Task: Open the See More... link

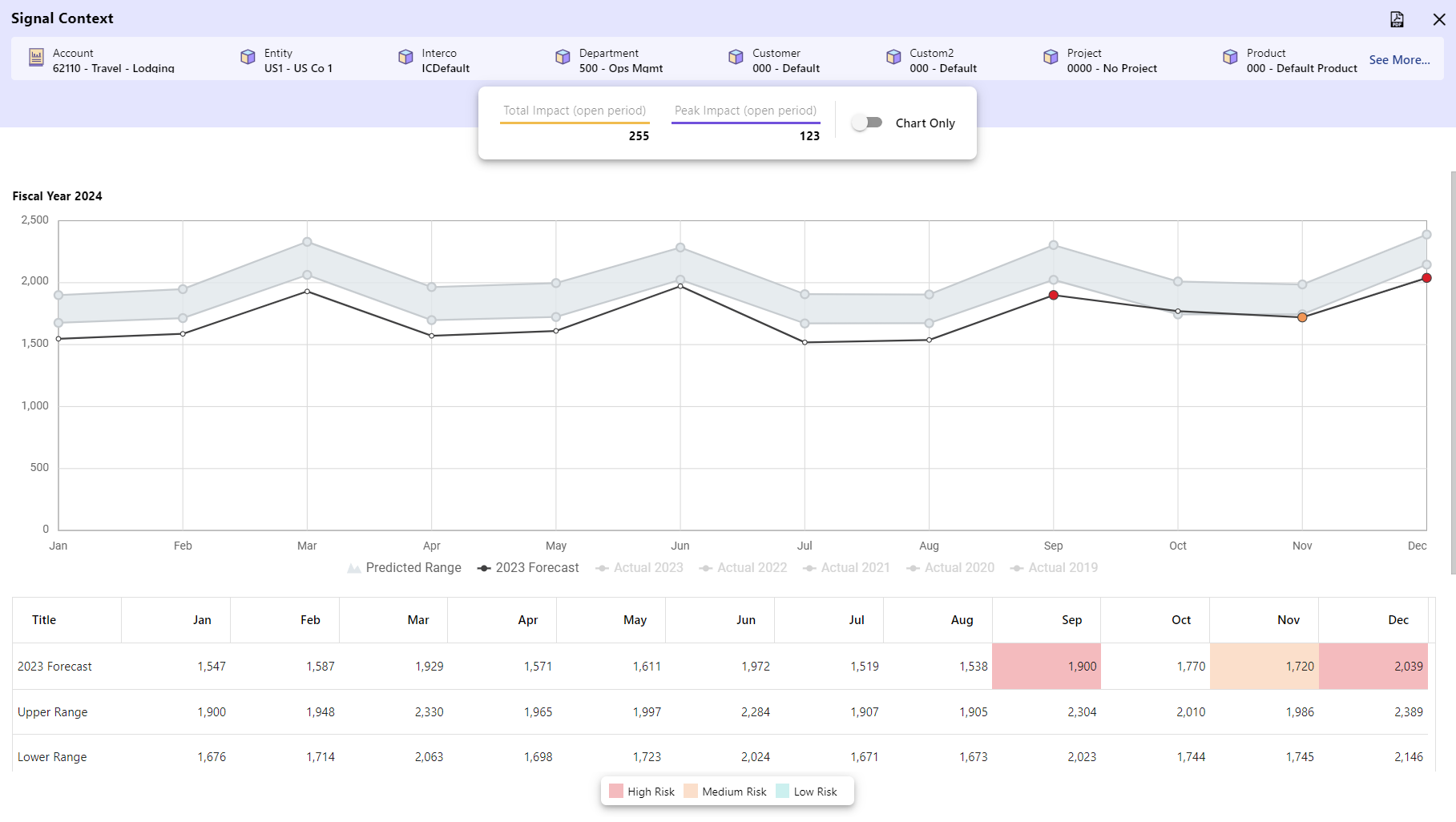Action: coord(1399,60)
